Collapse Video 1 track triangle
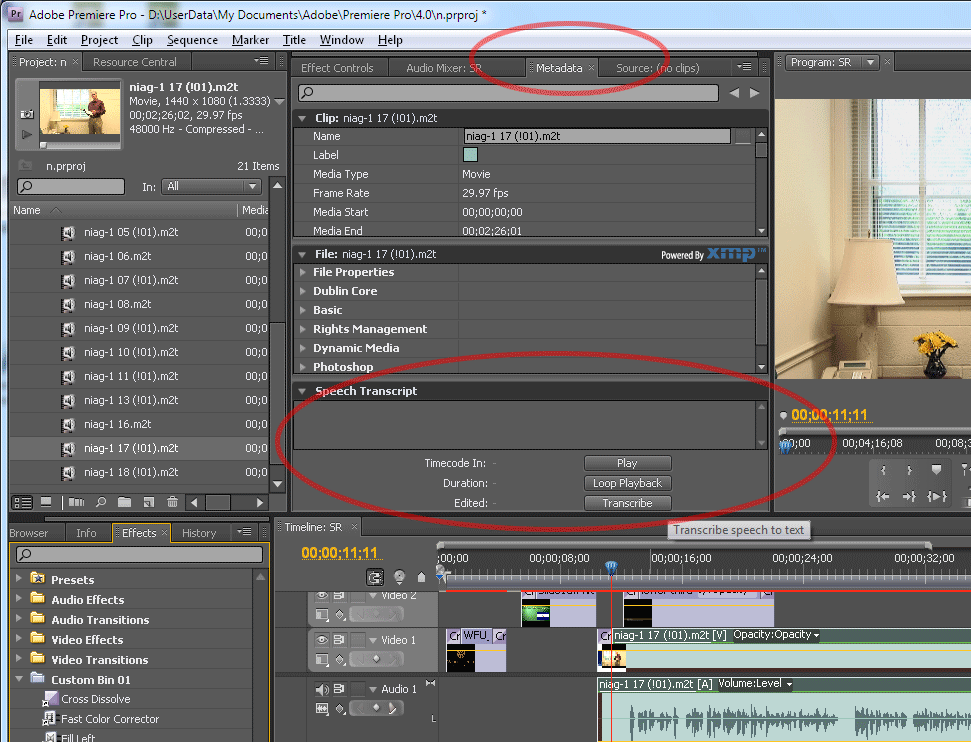971x742 pixels. 373,640
